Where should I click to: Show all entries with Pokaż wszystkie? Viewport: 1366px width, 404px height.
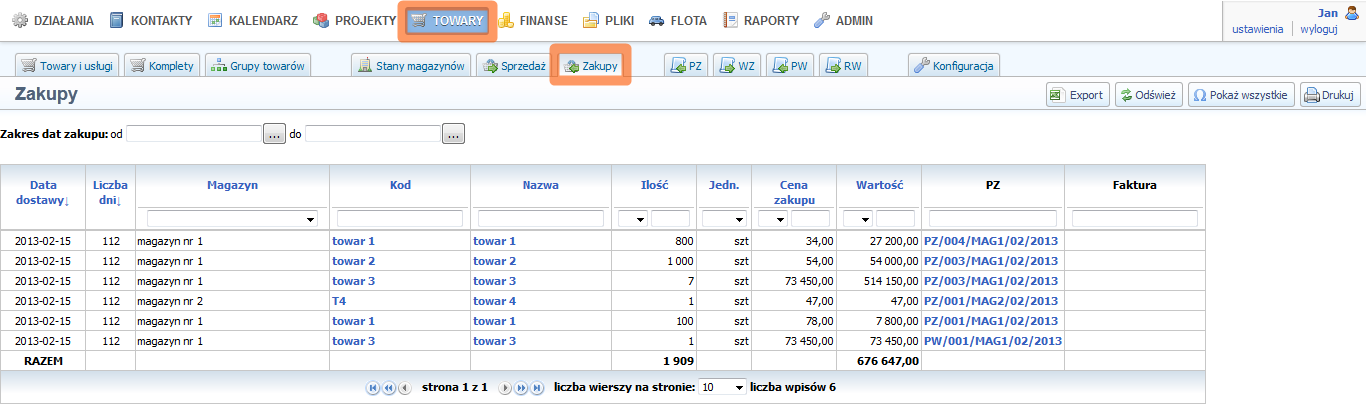pyautogui.click(x=1241, y=95)
